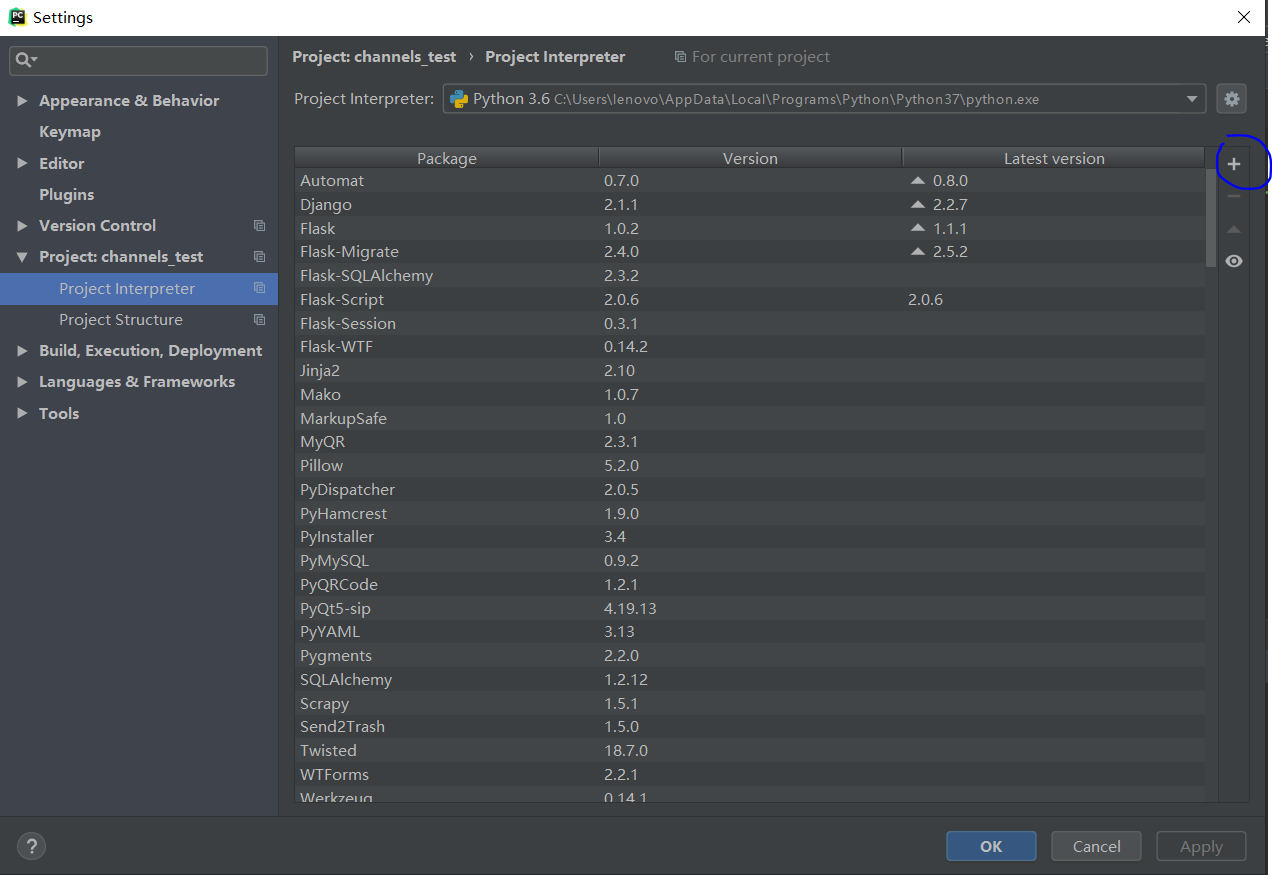Expand Languages & Frameworks section

click(x=22, y=382)
